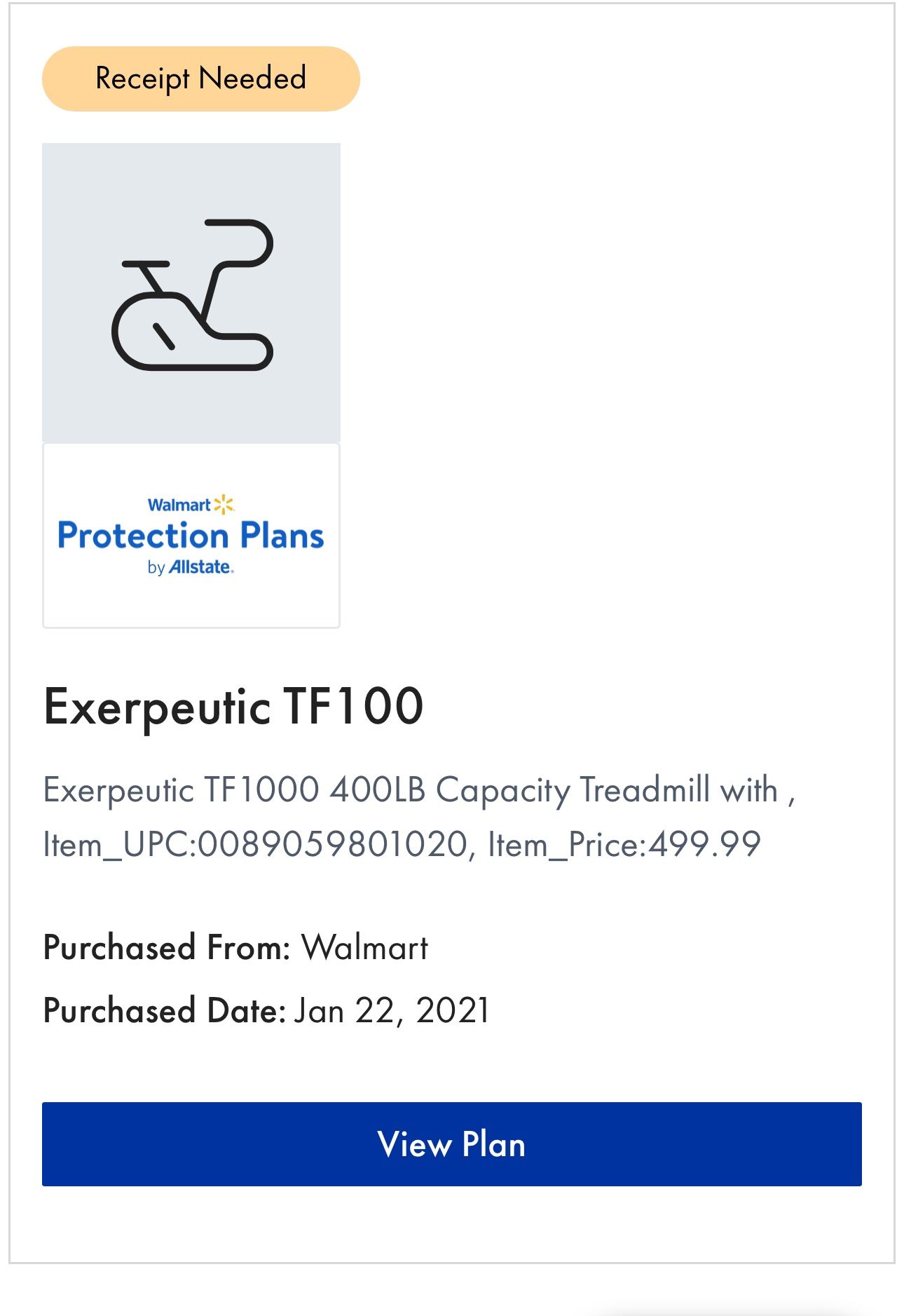
Task: Click the View Plan button
Action: [451, 1144]
